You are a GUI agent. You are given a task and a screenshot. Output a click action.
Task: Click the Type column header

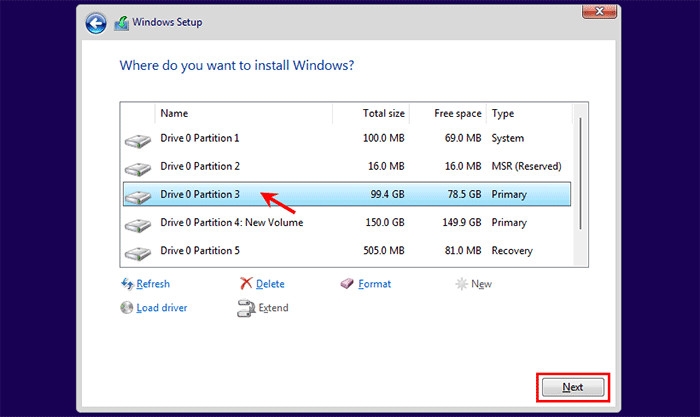[529, 113]
